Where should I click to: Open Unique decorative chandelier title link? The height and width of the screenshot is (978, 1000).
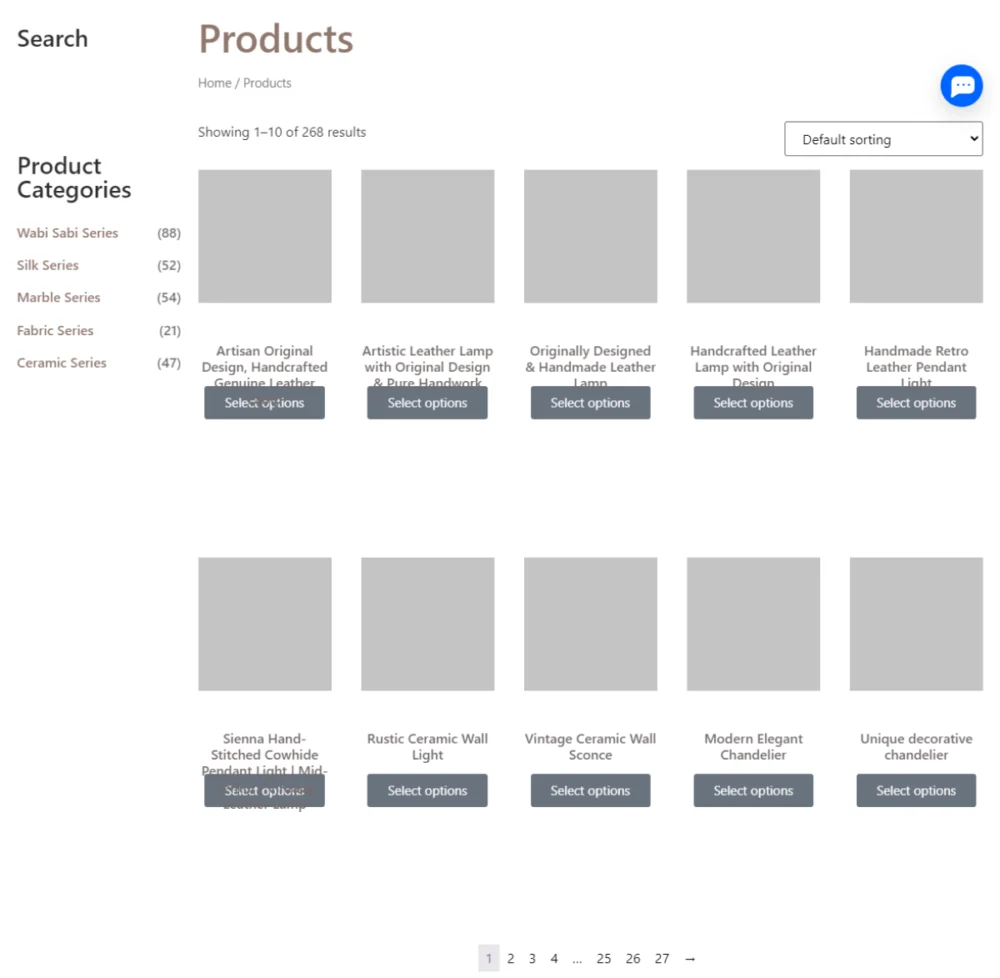[x=916, y=747]
